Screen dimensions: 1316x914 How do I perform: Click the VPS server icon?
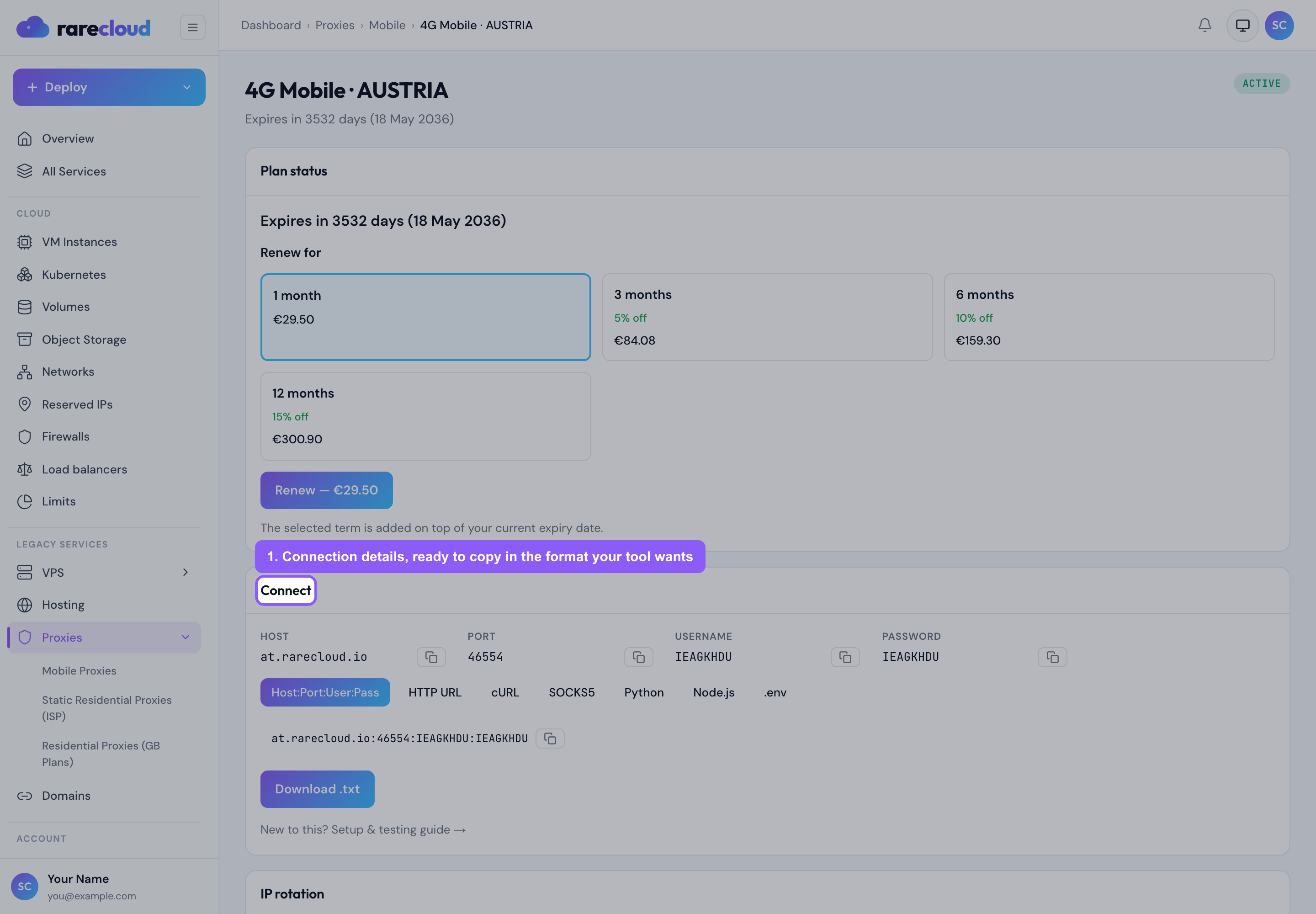tap(25, 573)
